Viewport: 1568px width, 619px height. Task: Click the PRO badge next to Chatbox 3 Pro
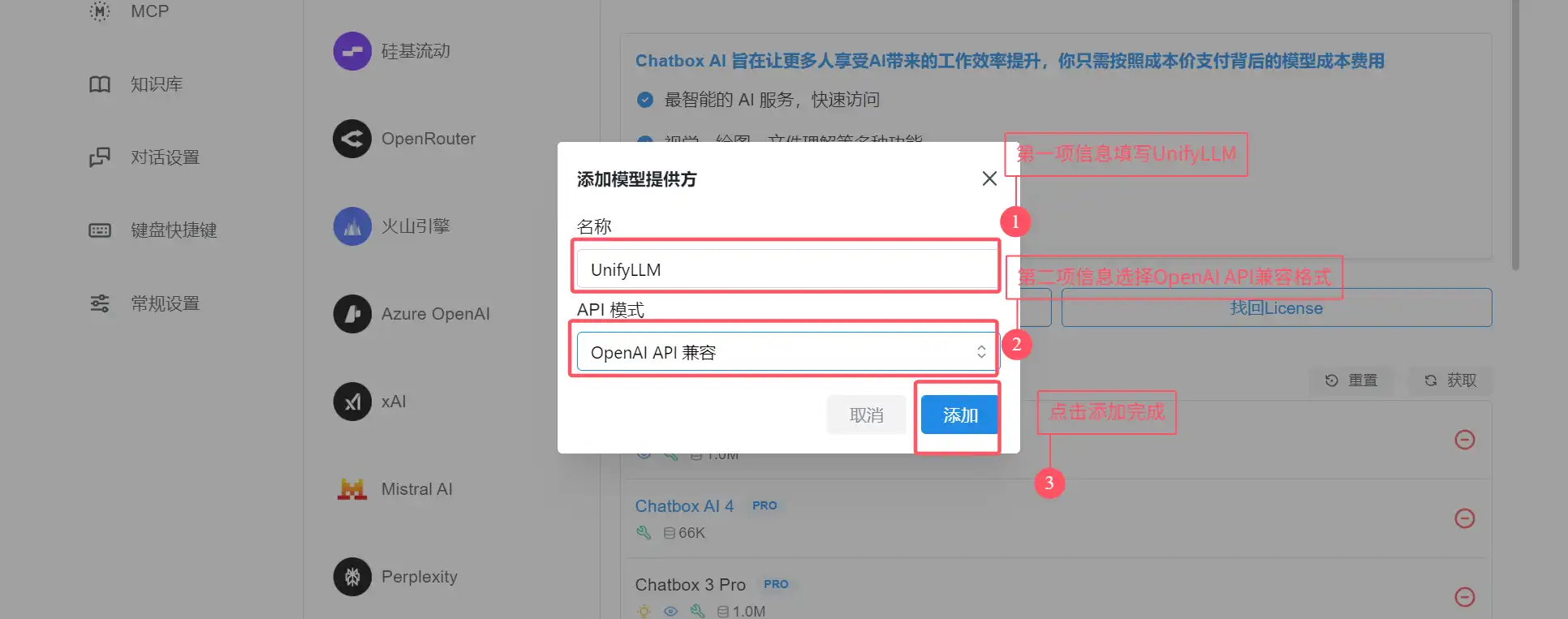coord(776,584)
